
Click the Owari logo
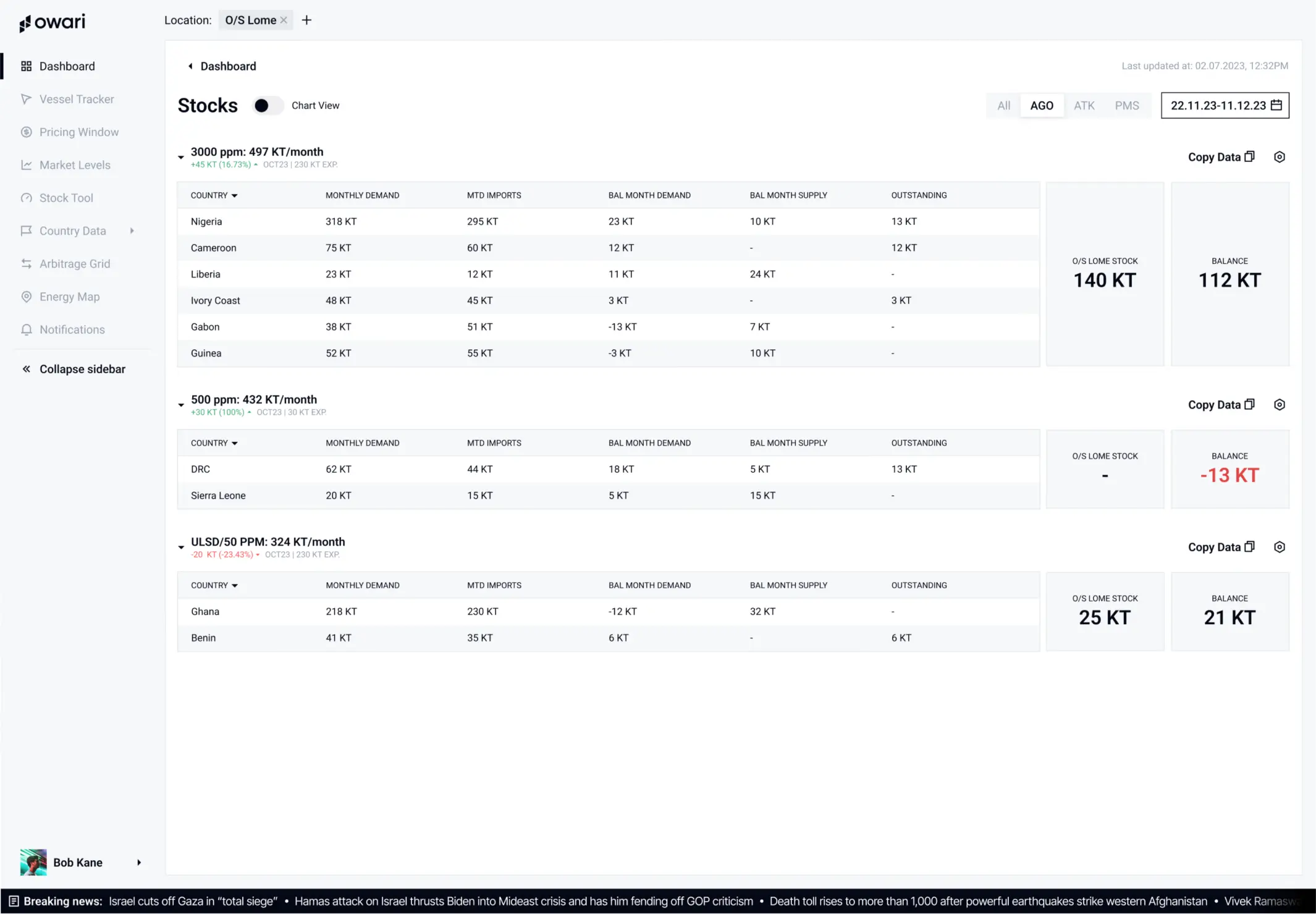pyautogui.click(x=53, y=23)
